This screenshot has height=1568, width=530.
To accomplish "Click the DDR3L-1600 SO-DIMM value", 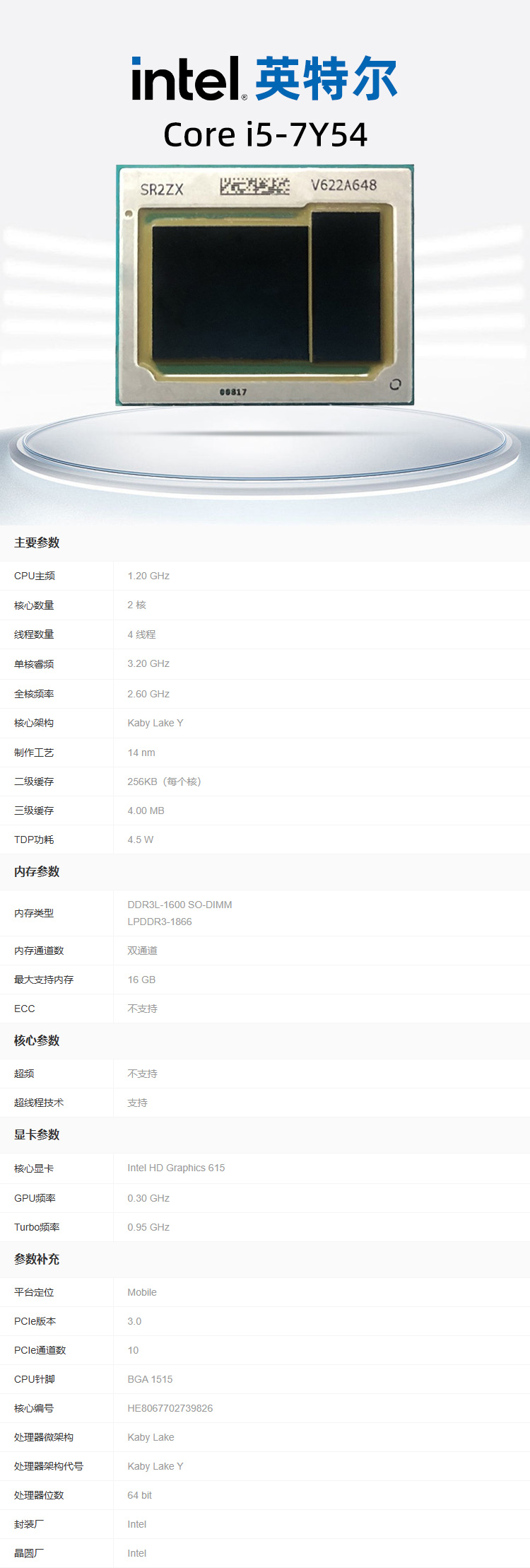I will click(x=179, y=905).
